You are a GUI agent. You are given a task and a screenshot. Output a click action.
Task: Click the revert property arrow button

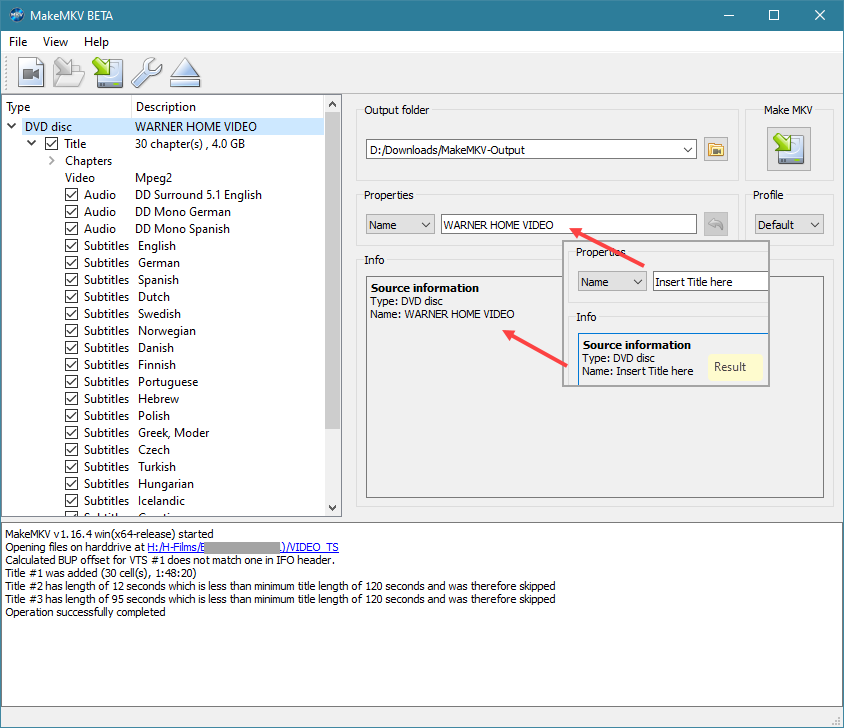[x=715, y=225]
